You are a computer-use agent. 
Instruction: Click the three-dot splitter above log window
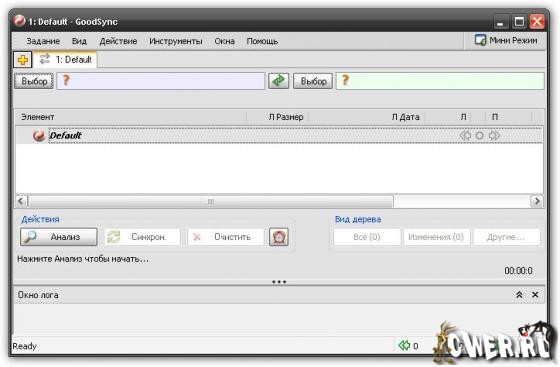(x=279, y=282)
